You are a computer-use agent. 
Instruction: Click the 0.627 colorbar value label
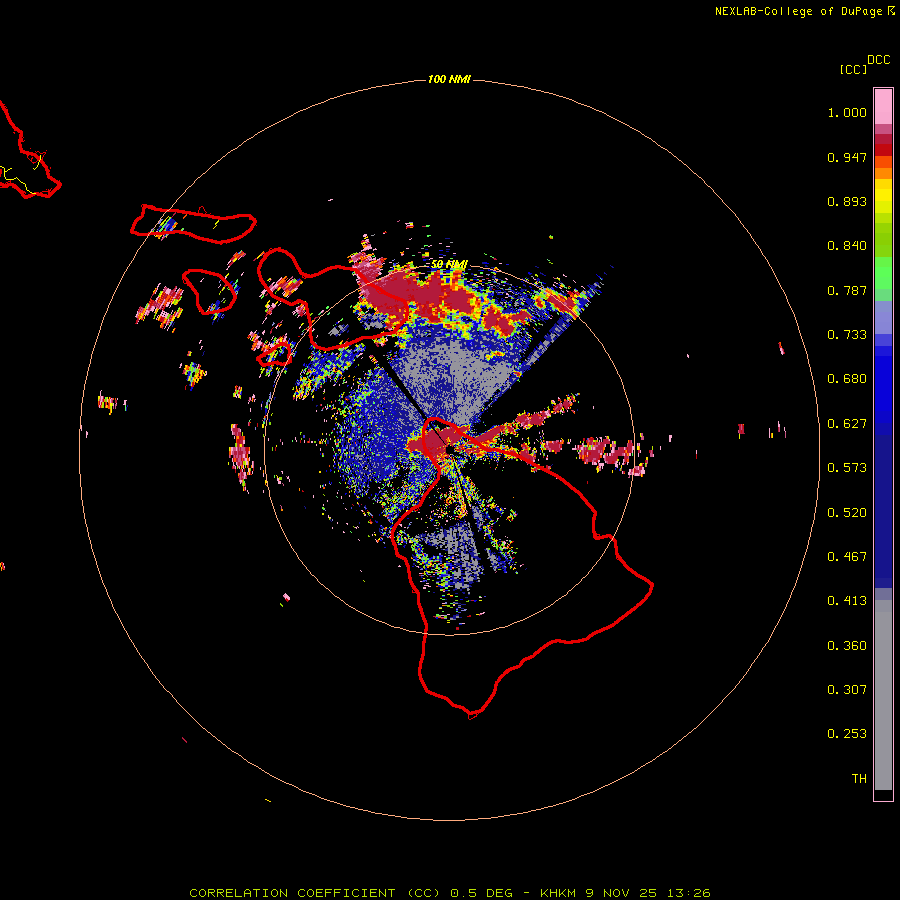coord(847,424)
